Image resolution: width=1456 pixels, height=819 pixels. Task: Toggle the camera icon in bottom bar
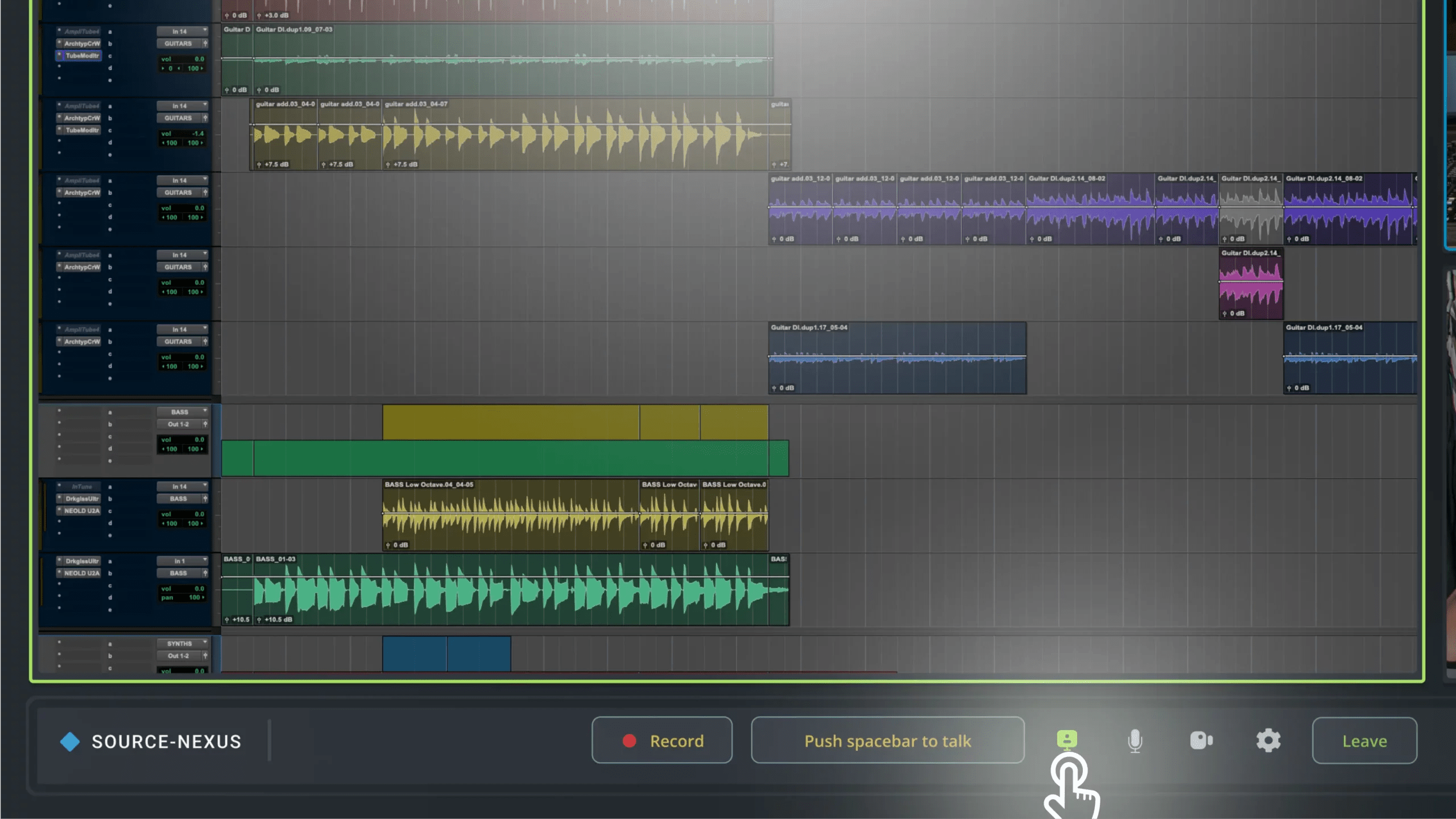click(x=1201, y=741)
